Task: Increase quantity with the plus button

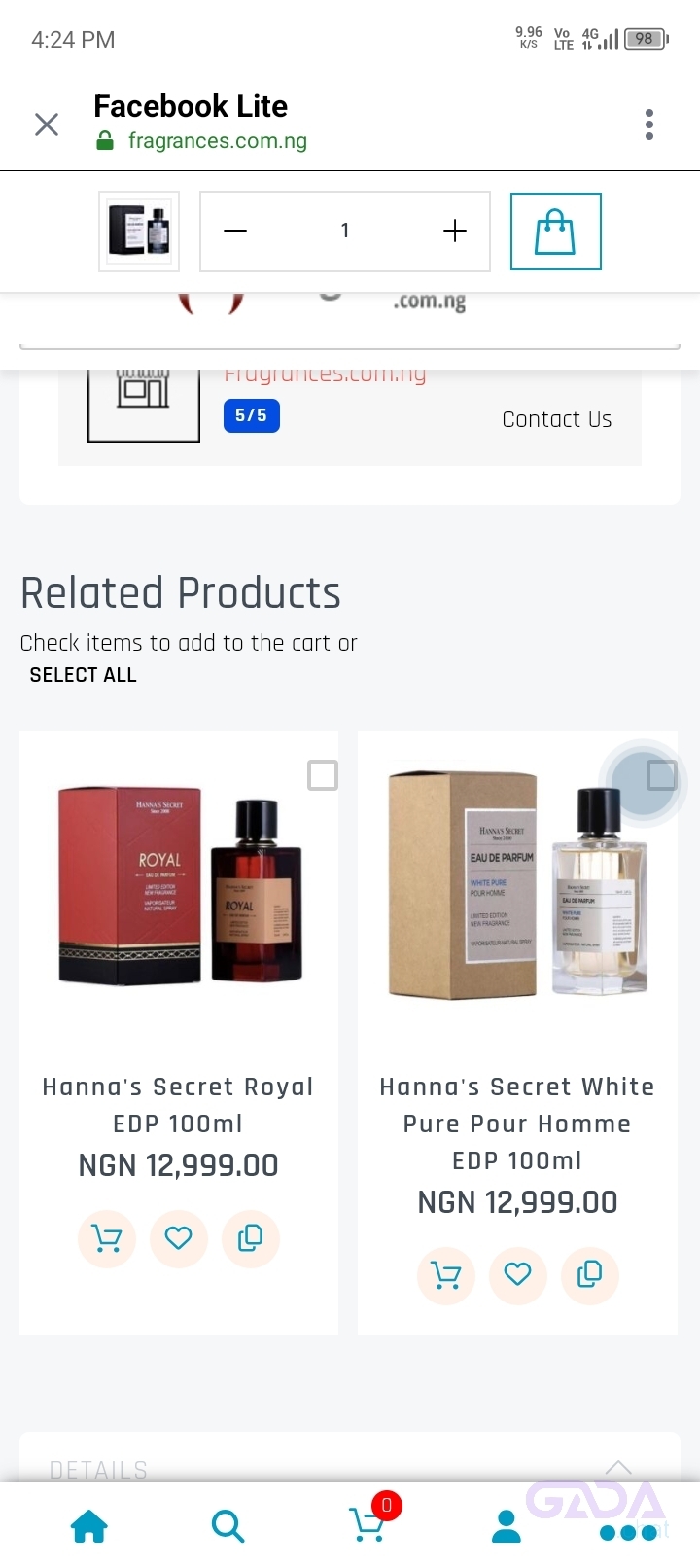Action: [x=455, y=231]
